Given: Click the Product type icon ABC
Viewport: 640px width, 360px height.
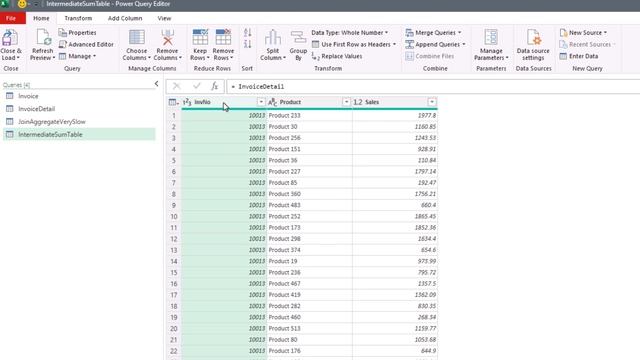Looking at the screenshot, I should (x=272, y=102).
